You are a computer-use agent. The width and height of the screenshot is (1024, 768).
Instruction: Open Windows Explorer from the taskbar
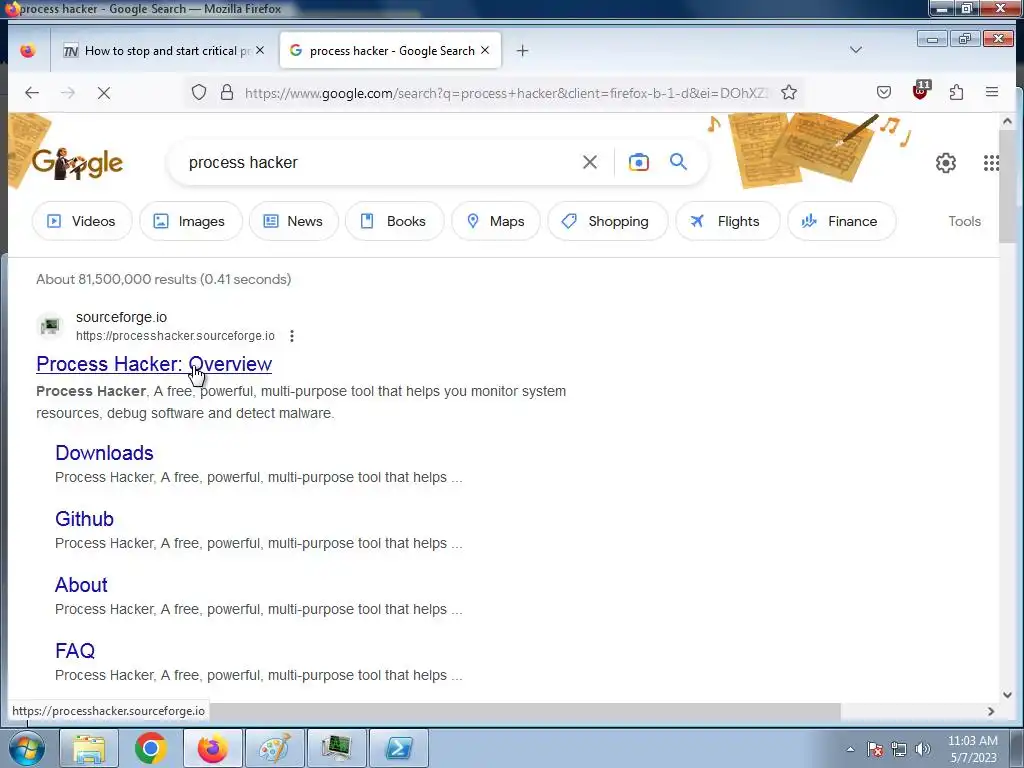tap(89, 748)
